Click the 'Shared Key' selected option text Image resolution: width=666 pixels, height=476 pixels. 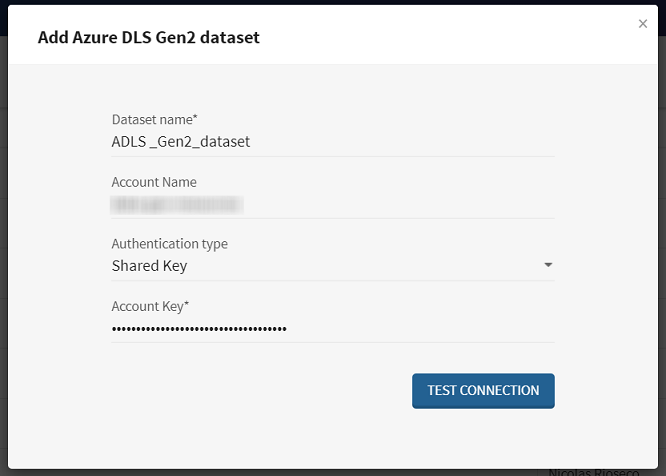tap(149, 266)
